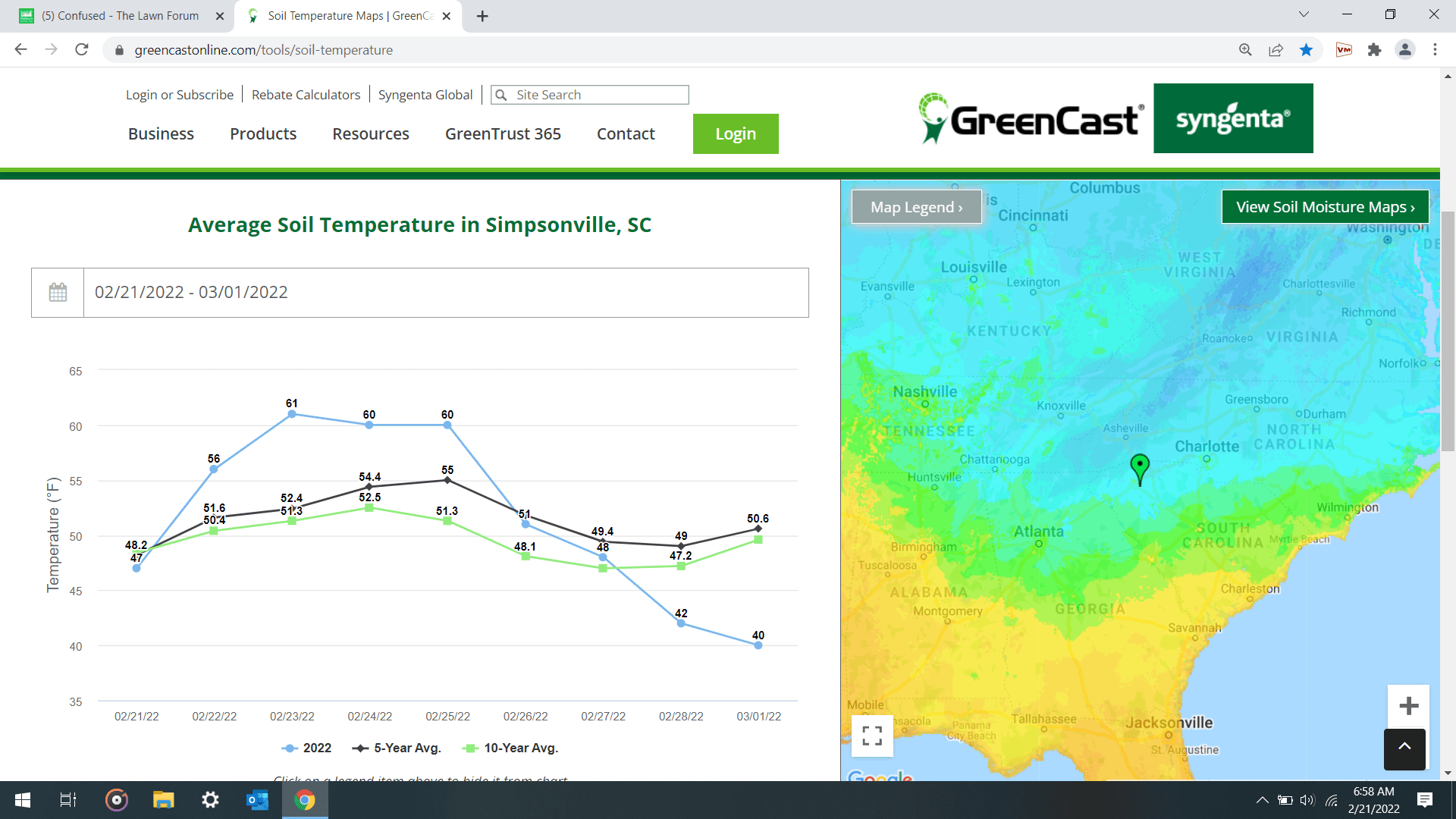Open Chrome extensions puzzle icon
This screenshot has width=1456, height=819.
tap(1375, 50)
